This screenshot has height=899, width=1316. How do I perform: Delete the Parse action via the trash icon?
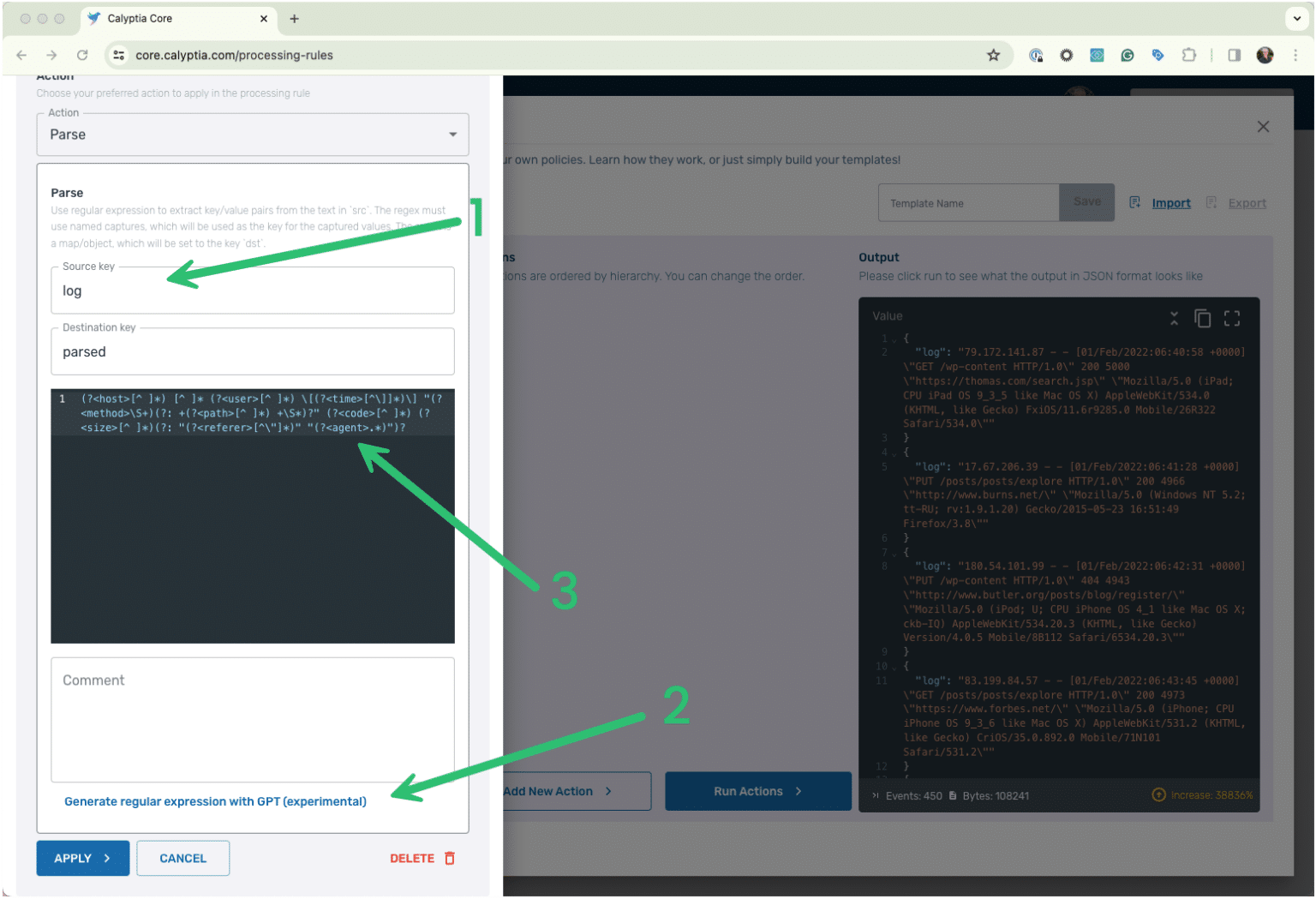(450, 858)
